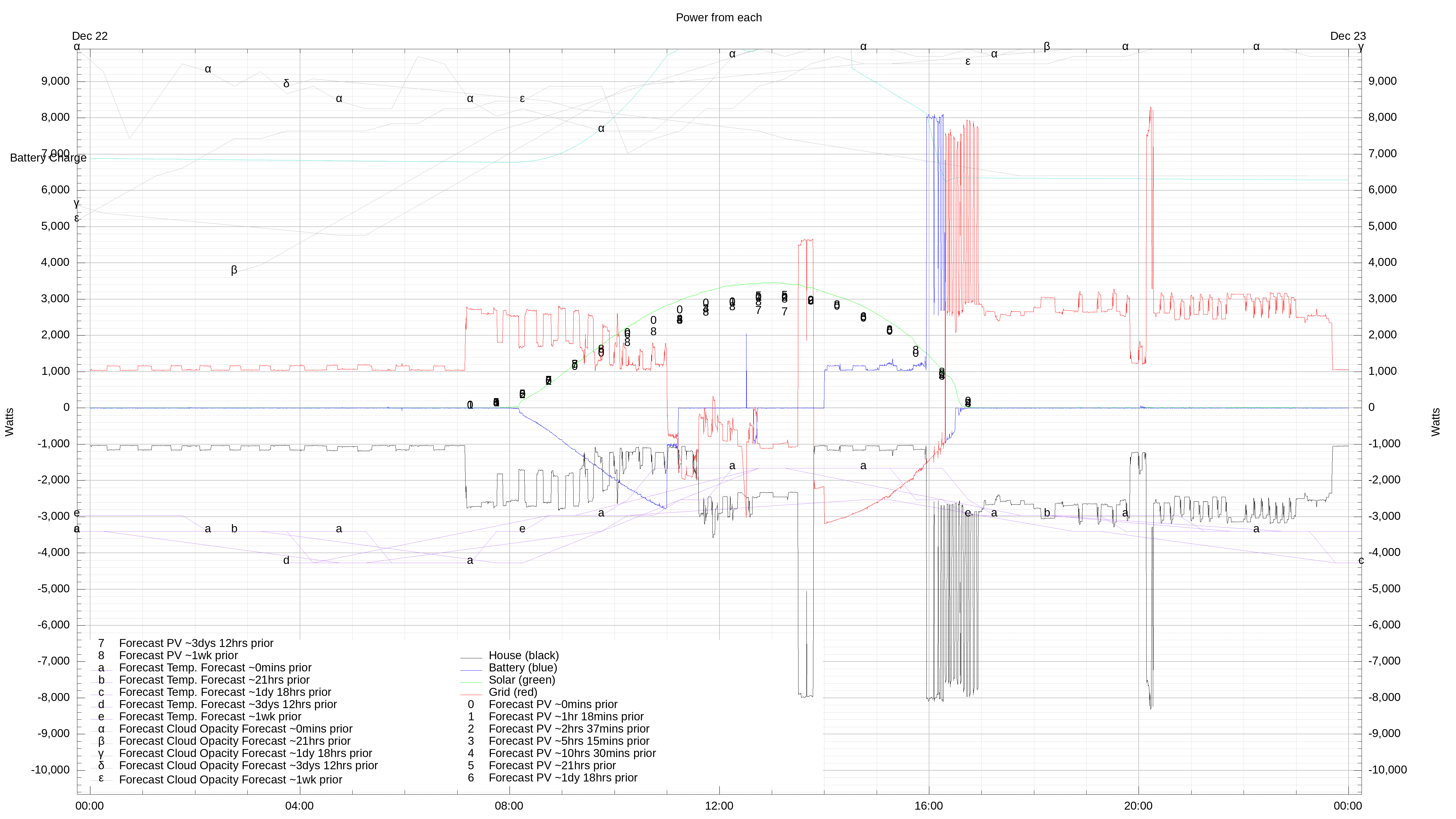This screenshot has height=819, width=1456.
Task: Select legend entry 'Forecast PV ~10hrs 30mins prior'
Action: (572, 753)
